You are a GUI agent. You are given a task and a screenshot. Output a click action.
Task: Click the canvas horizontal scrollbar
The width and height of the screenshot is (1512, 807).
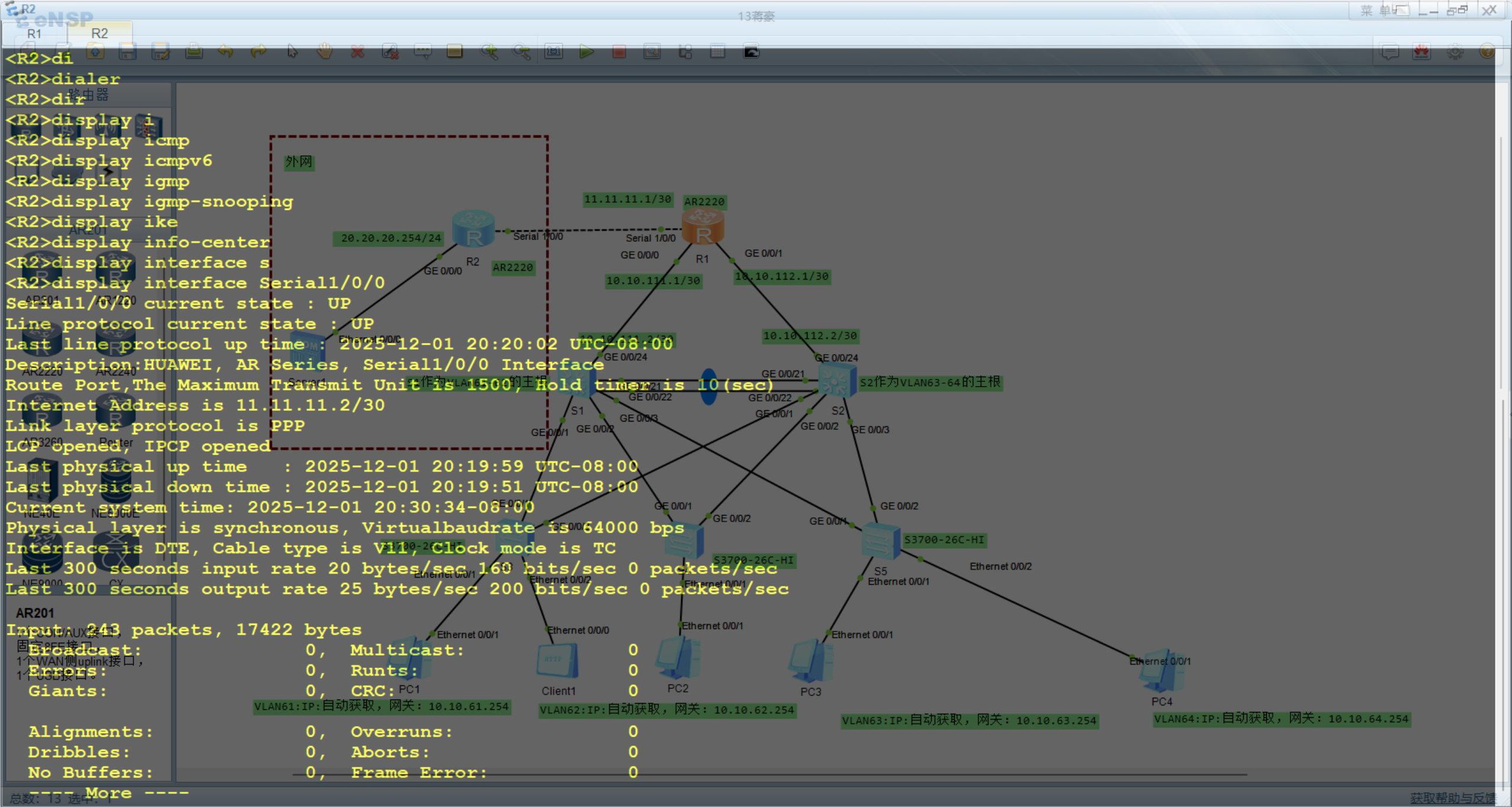[x=770, y=774]
